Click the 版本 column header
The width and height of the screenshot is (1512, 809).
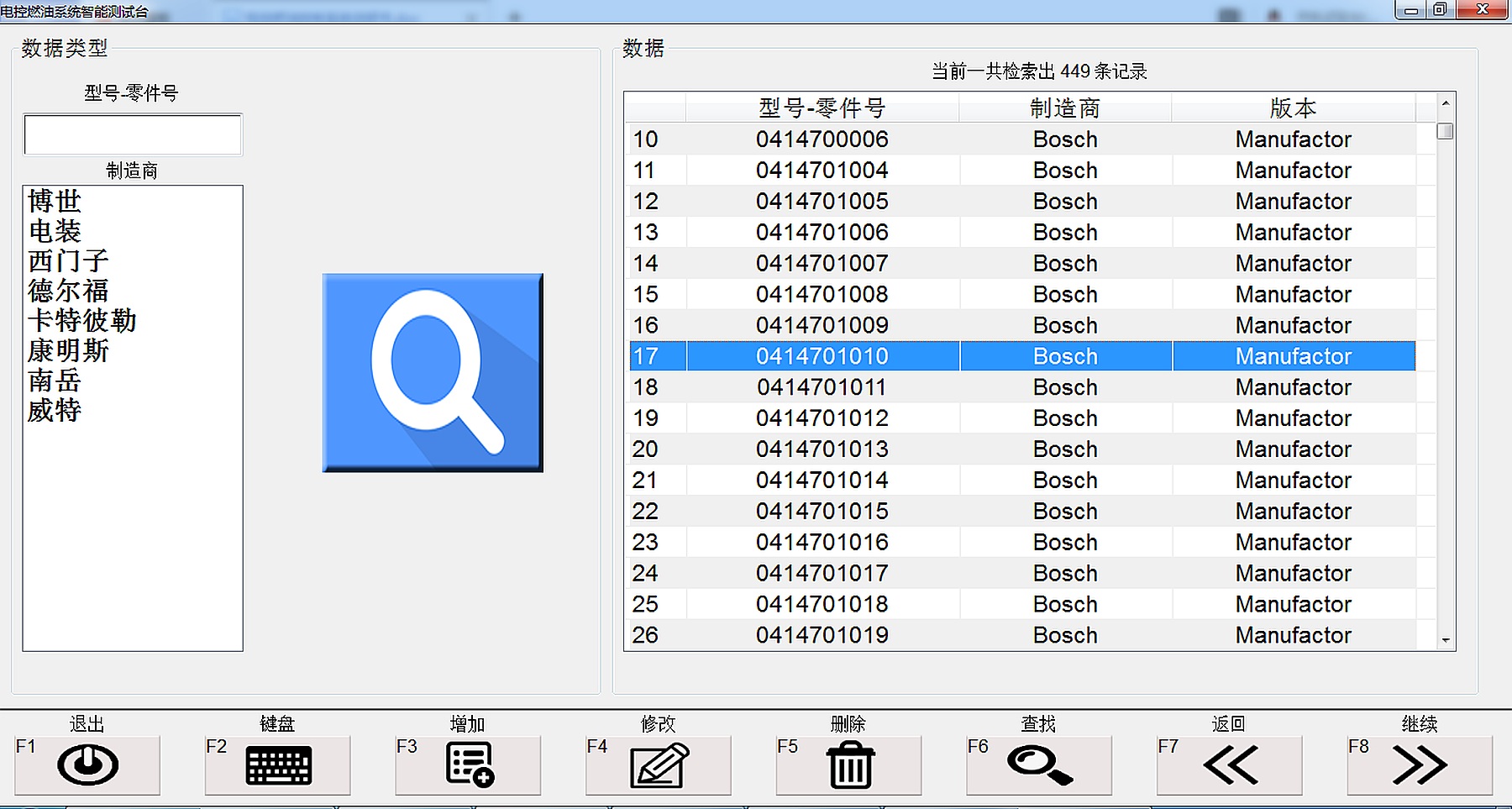pos(1294,108)
